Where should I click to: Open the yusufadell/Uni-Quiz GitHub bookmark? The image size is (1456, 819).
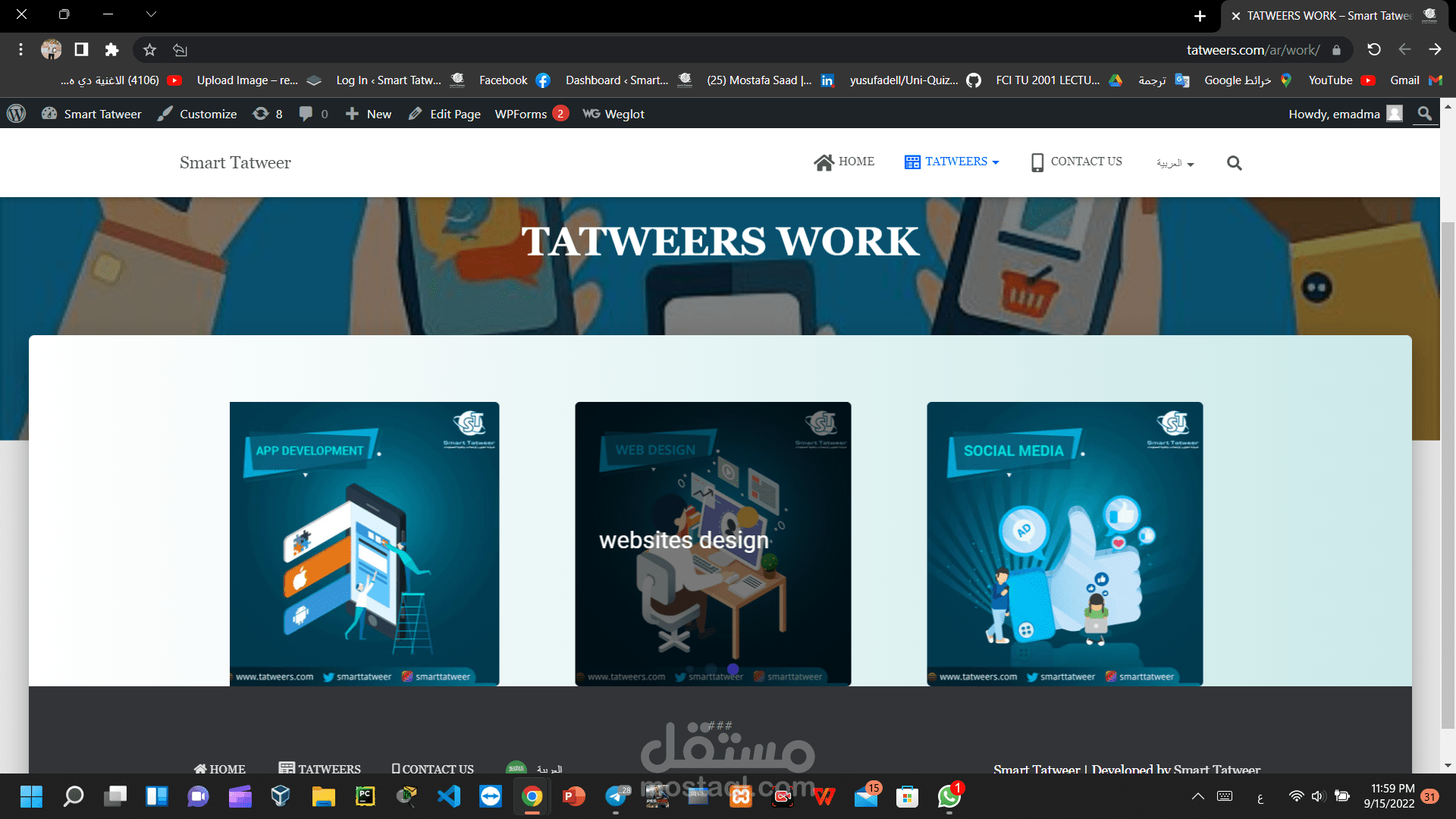point(915,80)
